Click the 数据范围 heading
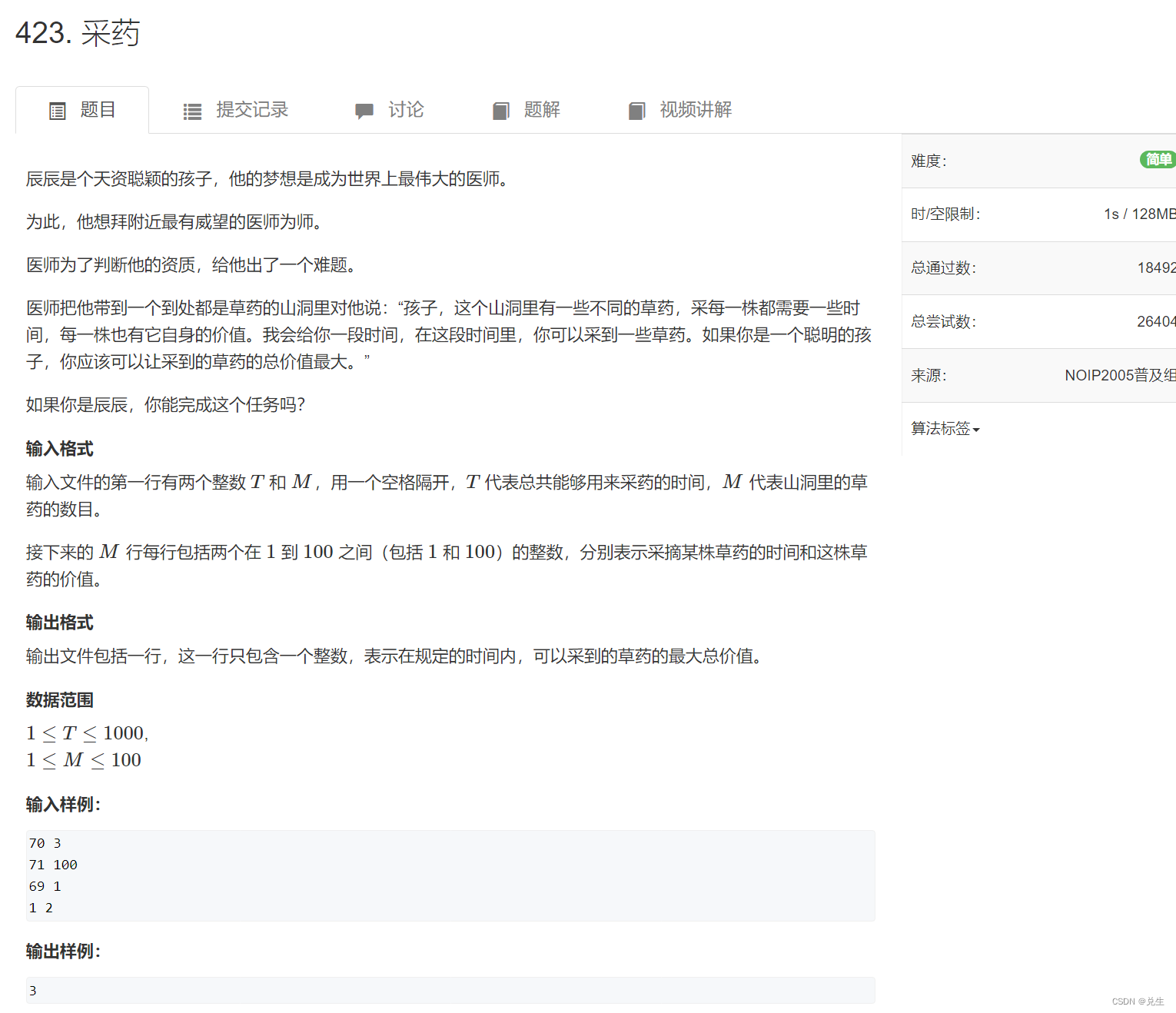The width and height of the screenshot is (1176, 1013). 60,700
